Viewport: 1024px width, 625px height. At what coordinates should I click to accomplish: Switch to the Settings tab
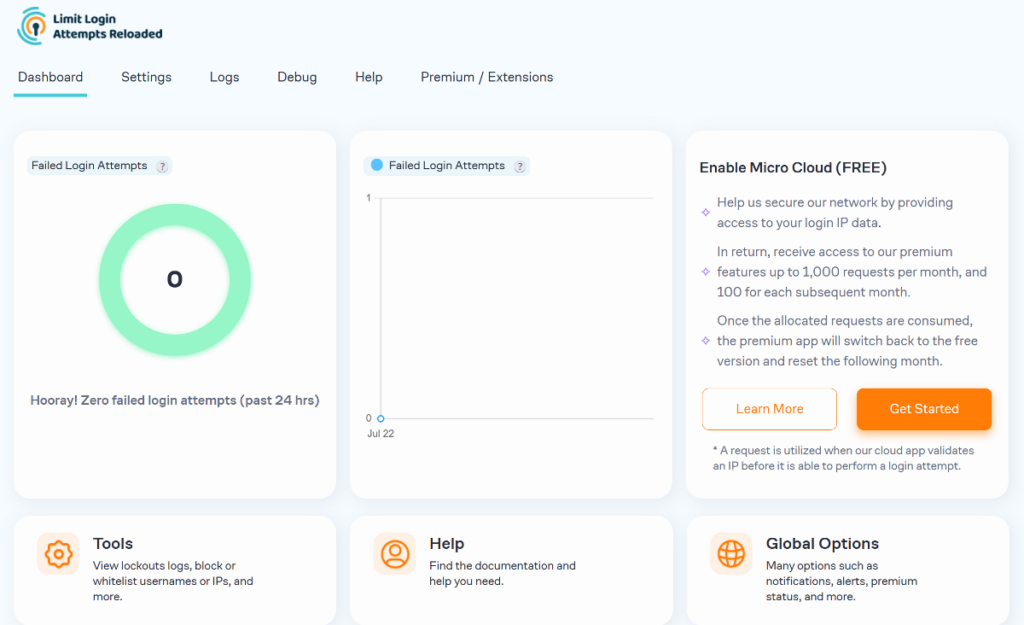pos(146,76)
